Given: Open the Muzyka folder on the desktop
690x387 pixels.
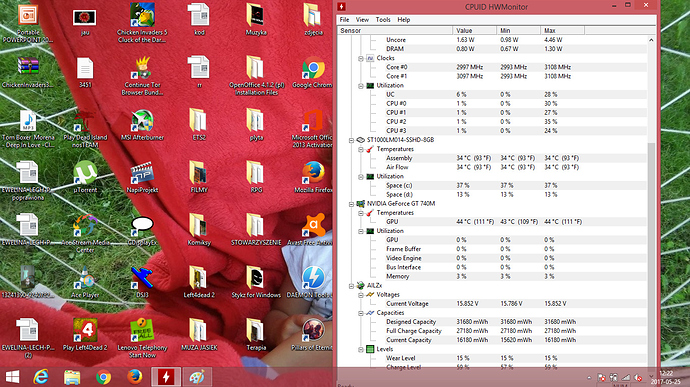Looking at the screenshot, I should pos(256,20).
